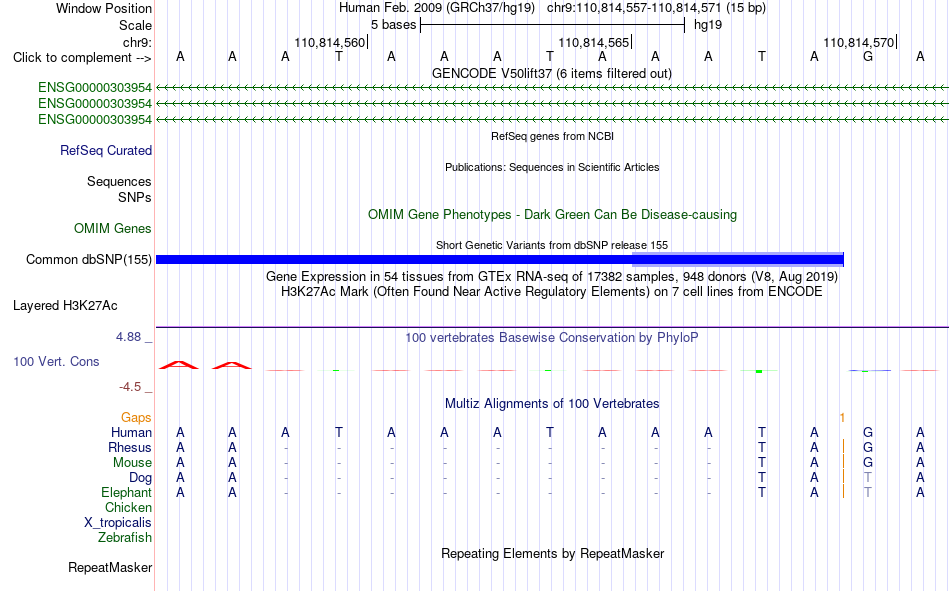Click the H3K27Ac Mark ENCODE track title
This screenshot has width=950, height=591.
click(552, 292)
